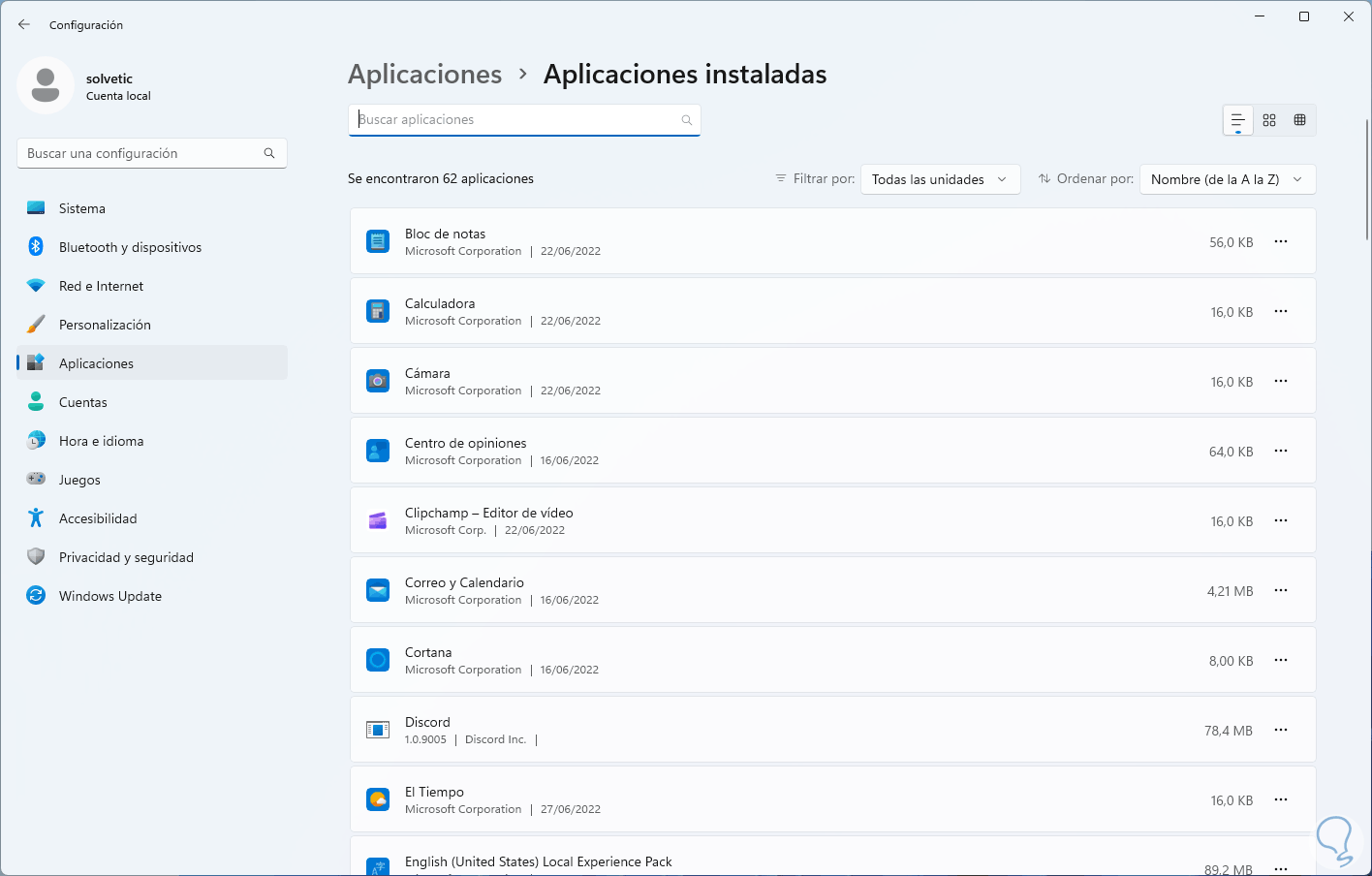Screen dimensions: 1372x876
Task: Open more options for Bloc de notas
Action: click(x=1281, y=241)
